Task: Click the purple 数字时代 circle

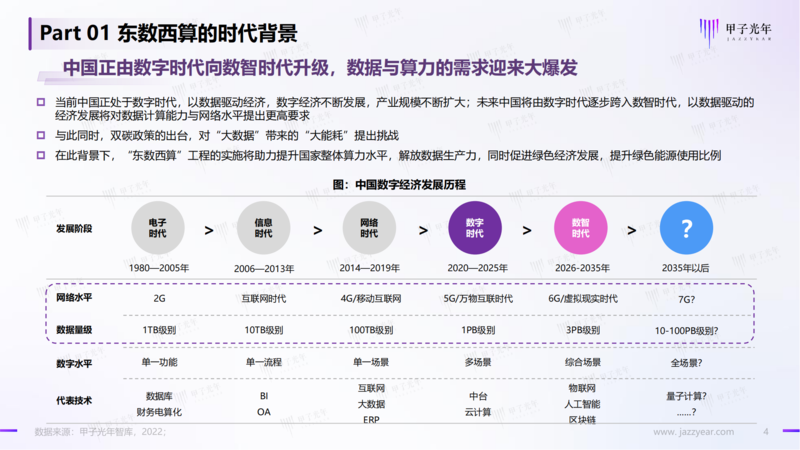Action: click(476, 229)
